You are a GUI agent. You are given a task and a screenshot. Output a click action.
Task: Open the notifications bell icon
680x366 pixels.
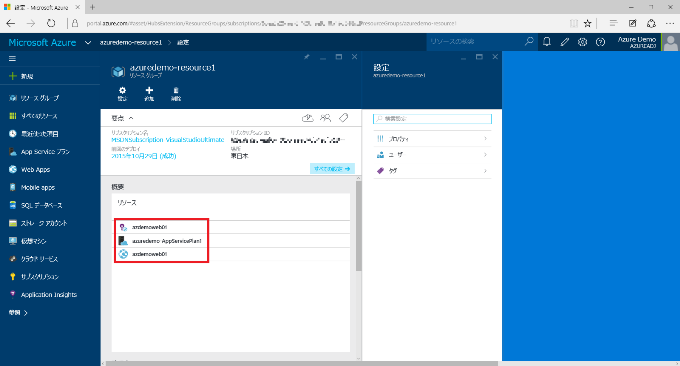[547, 42]
